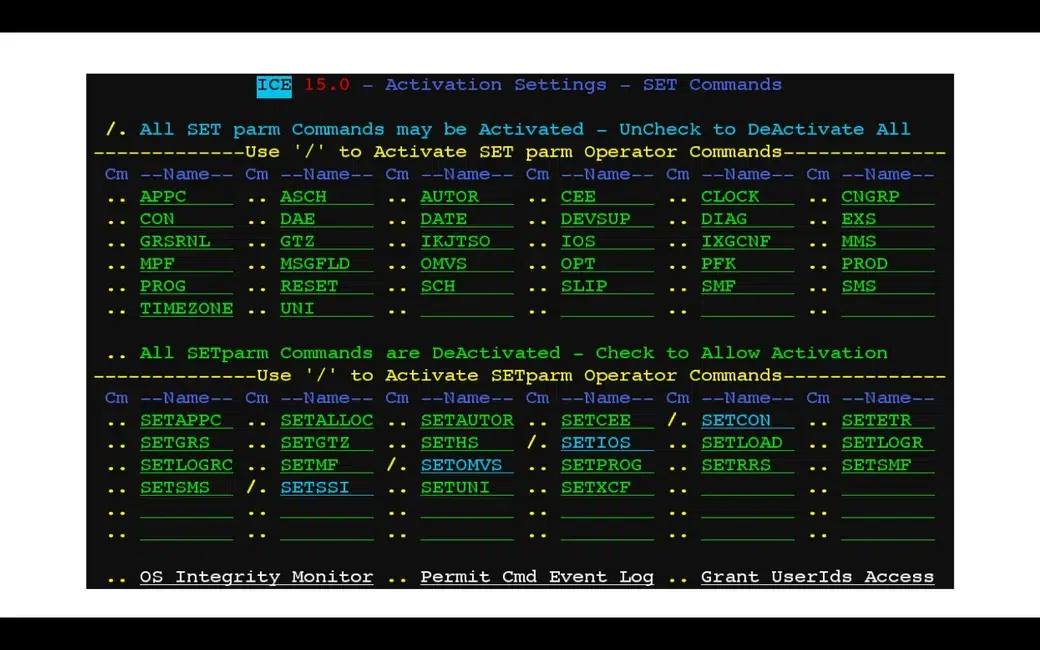Uncheck the '/' mark beside SETSSI

(256, 488)
